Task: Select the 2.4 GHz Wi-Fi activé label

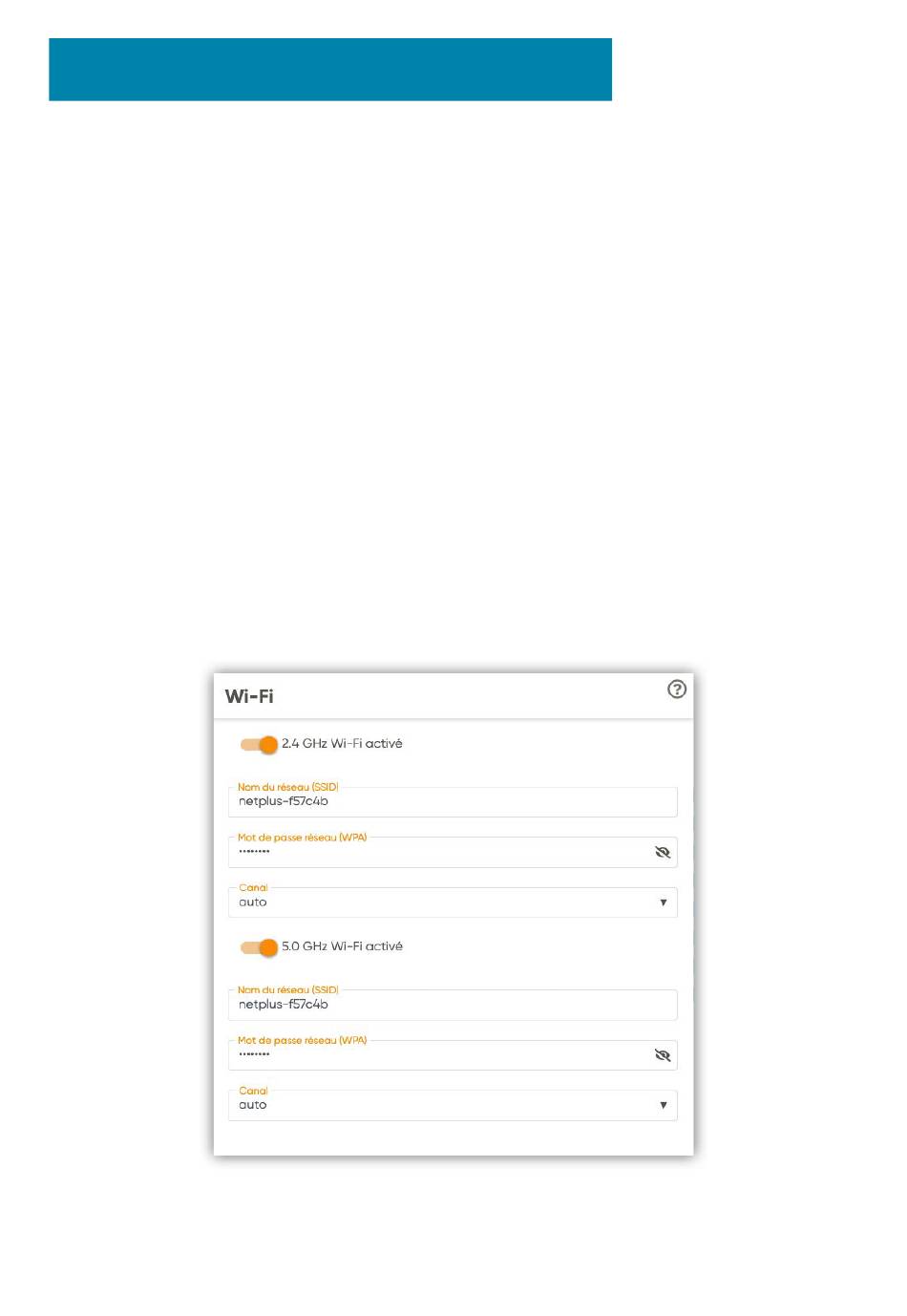Action: pyautogui.click(x=342, y=743)
